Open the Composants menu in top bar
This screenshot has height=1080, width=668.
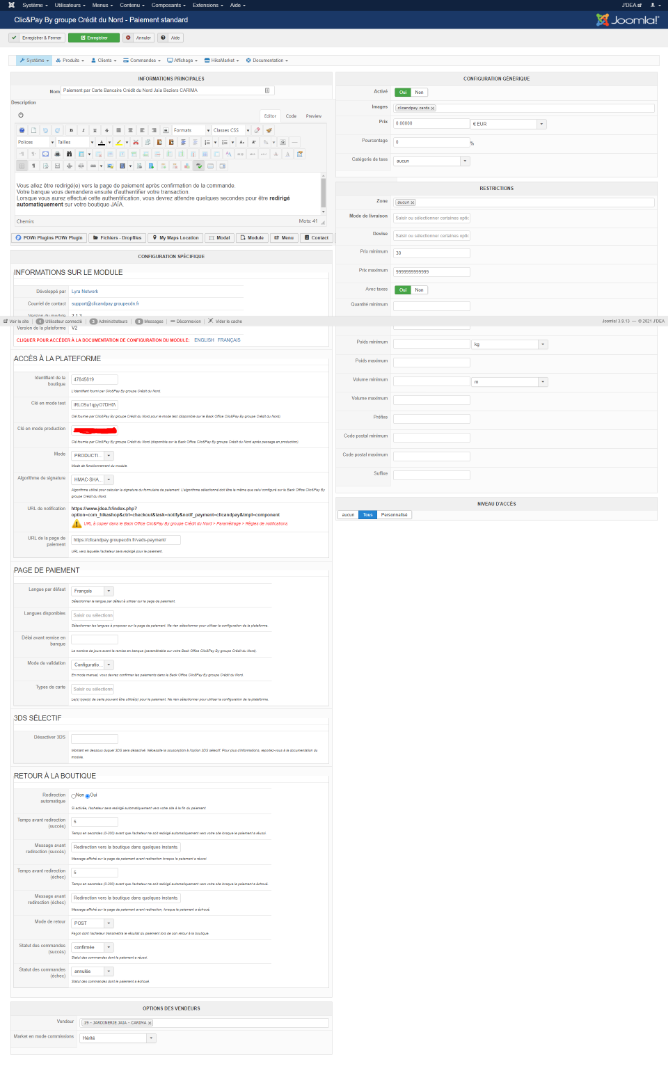169,5
